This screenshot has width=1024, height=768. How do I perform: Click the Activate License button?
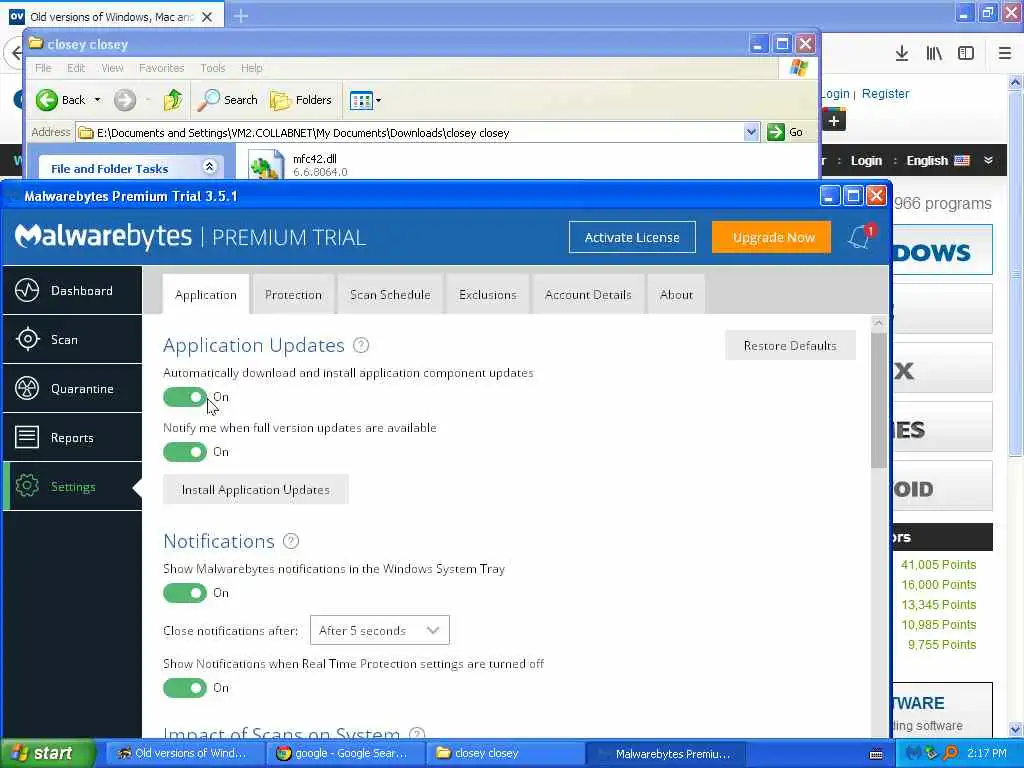(x=632, y=237)
